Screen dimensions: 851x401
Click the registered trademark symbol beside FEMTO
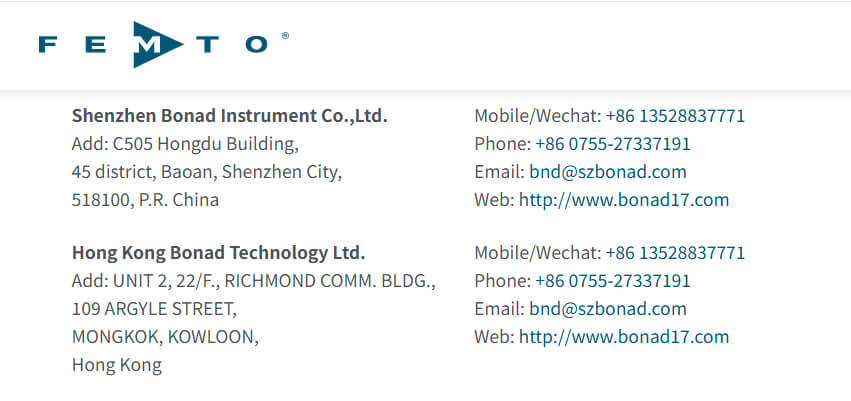(285, 36)
